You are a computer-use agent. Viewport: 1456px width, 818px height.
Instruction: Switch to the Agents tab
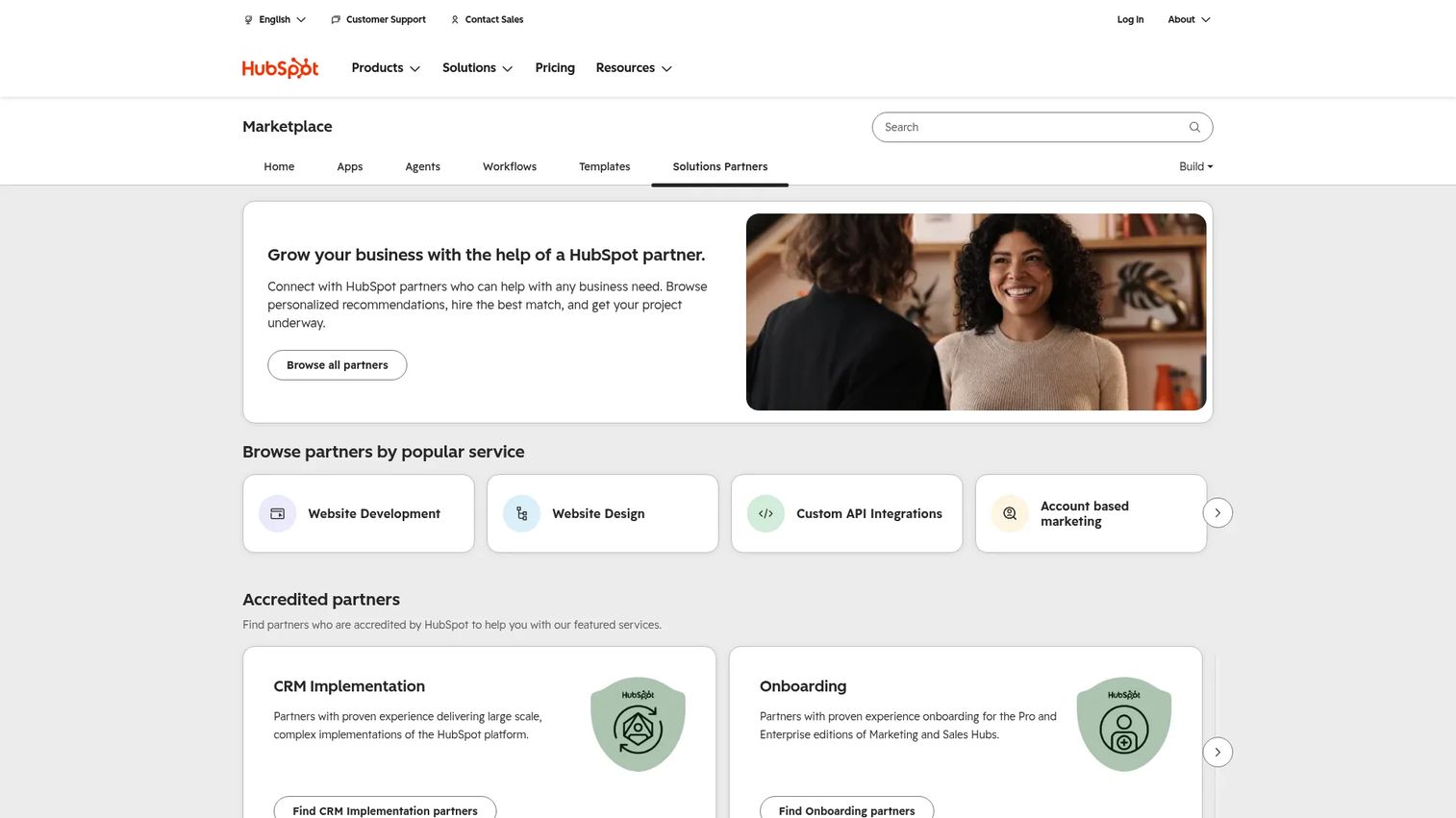click(422, 166)
